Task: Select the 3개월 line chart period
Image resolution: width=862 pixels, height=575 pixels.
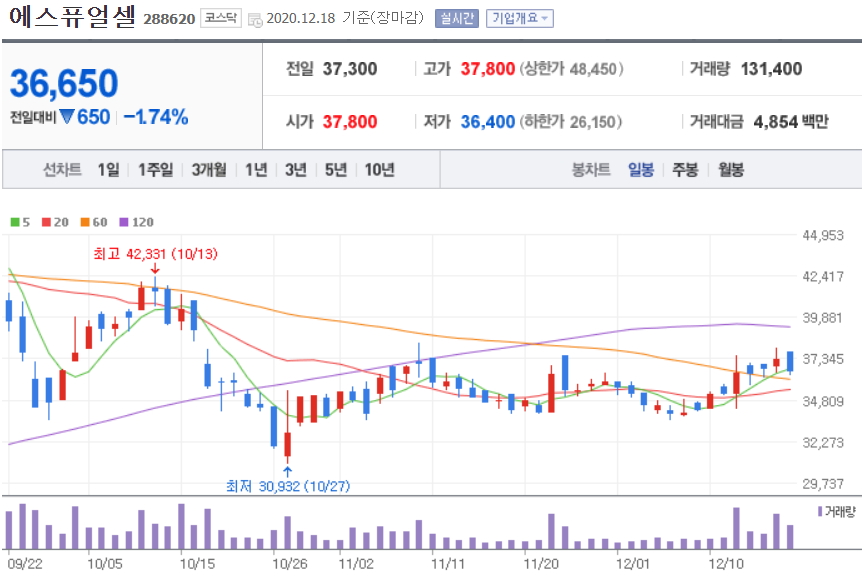Action: (x=209, y=170)
